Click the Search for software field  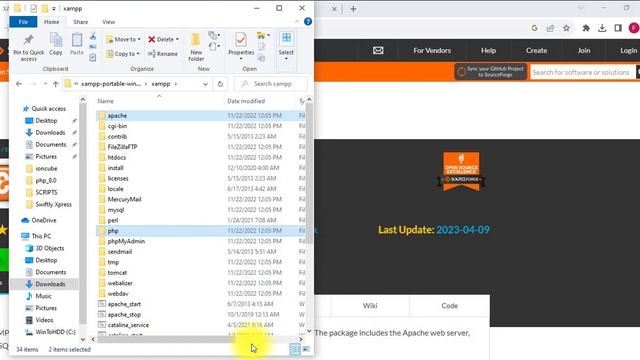tap(582, 72)
